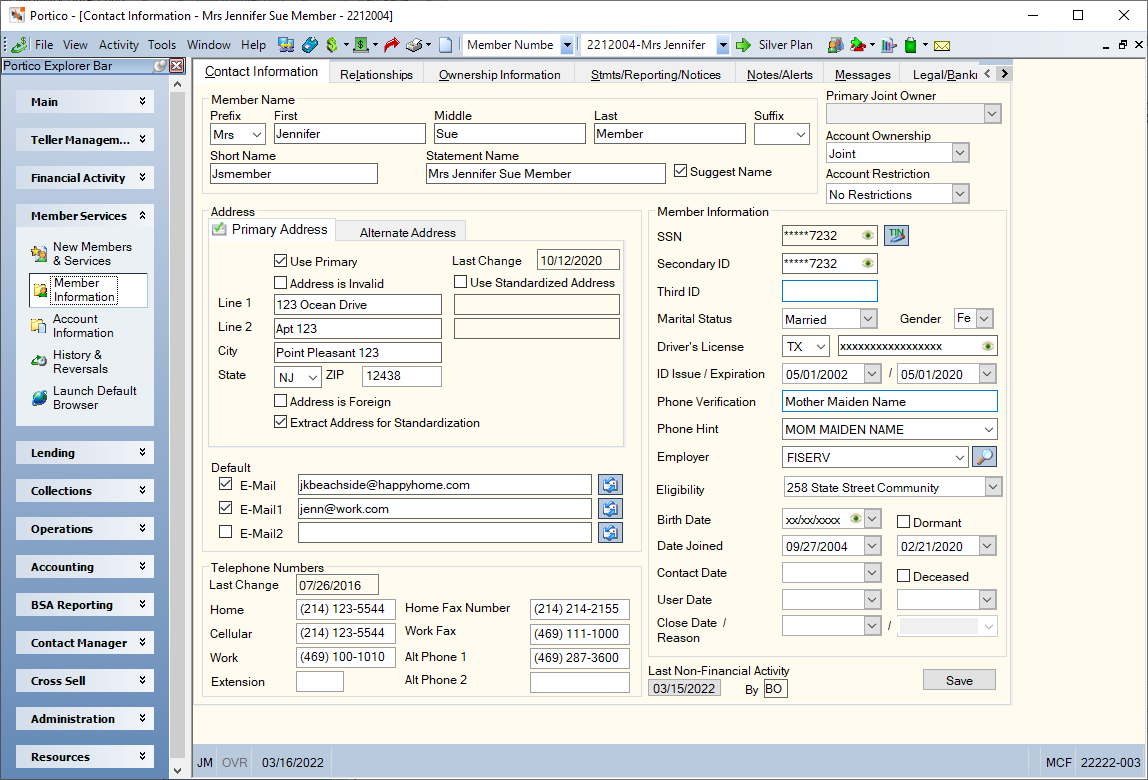Open the Account Ownership dropdown
This screenshot has height=780, width=1148.
click(x=961, y=153)
